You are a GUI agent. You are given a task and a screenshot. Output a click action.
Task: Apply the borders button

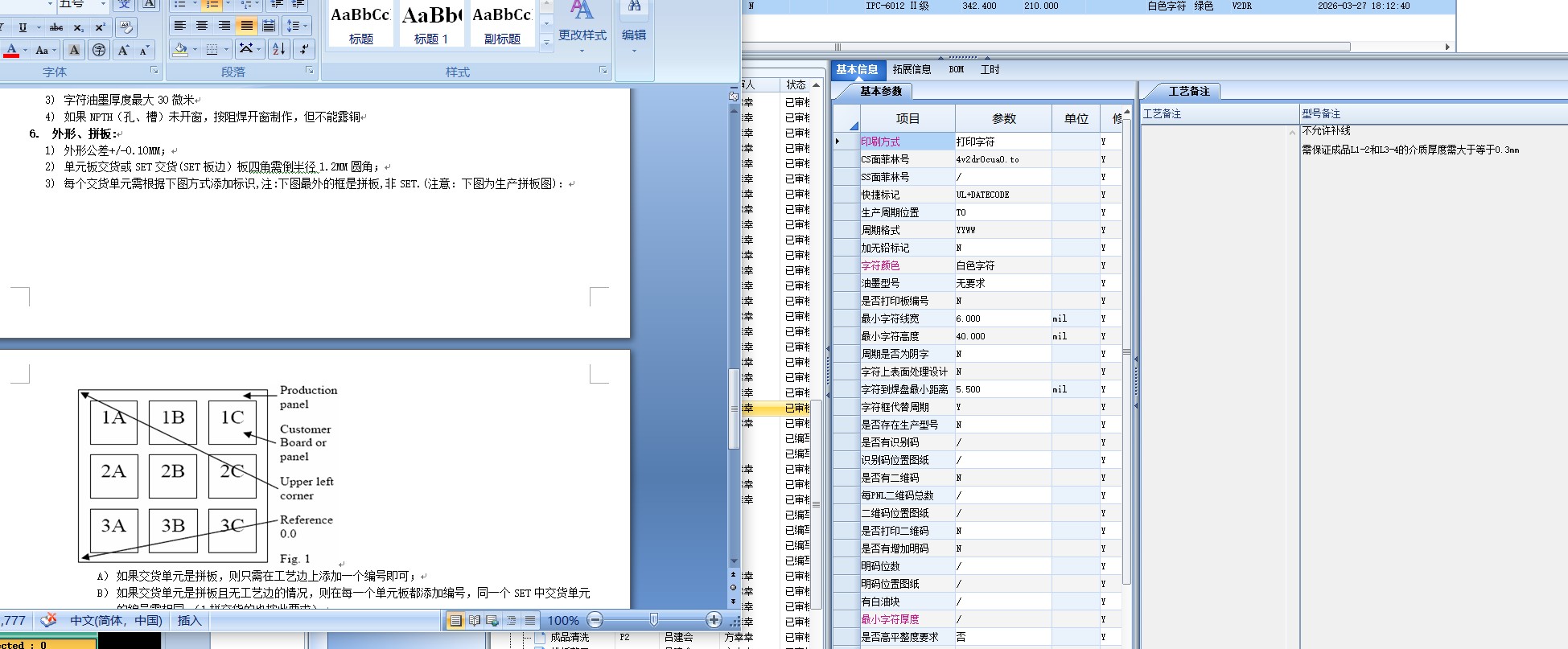[x=211, y=50]
